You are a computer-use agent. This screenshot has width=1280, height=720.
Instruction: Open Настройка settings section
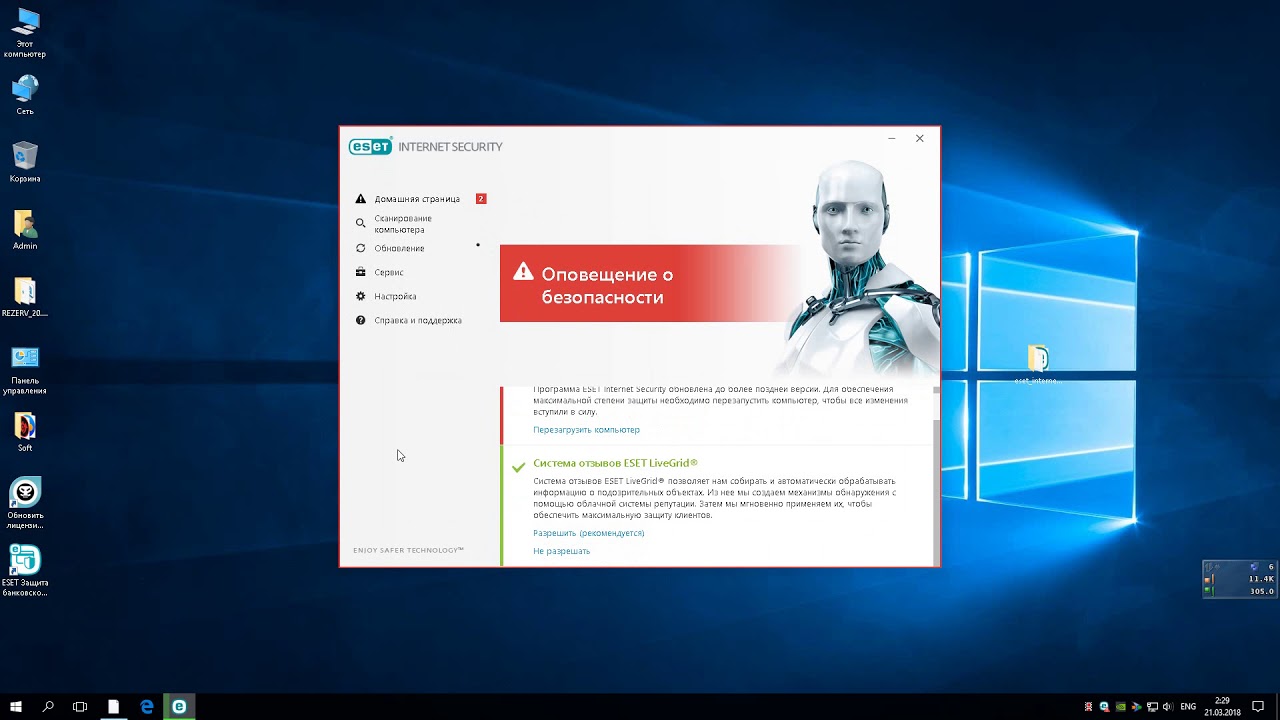[395, 296]
